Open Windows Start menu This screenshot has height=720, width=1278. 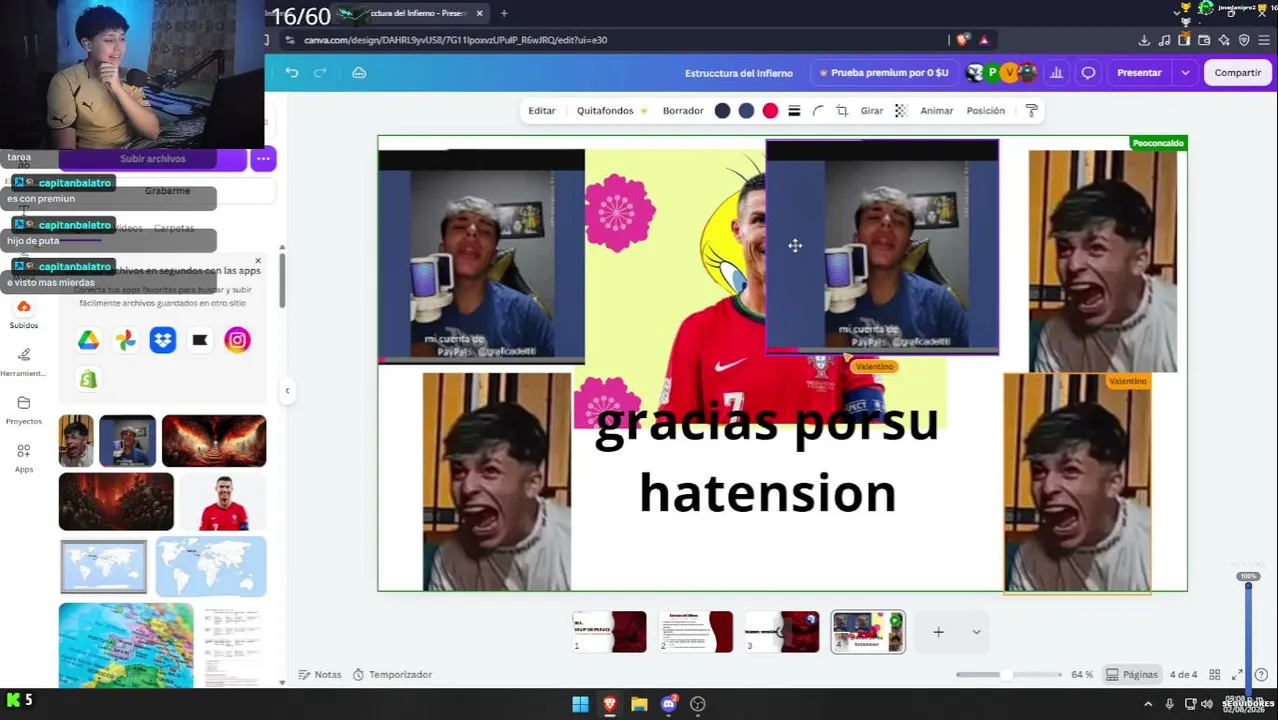pos(580,704)
